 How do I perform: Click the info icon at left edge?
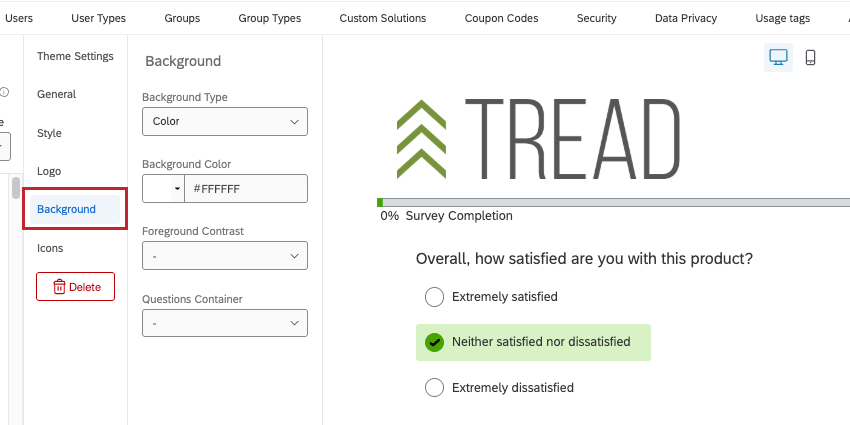(4, 92)
